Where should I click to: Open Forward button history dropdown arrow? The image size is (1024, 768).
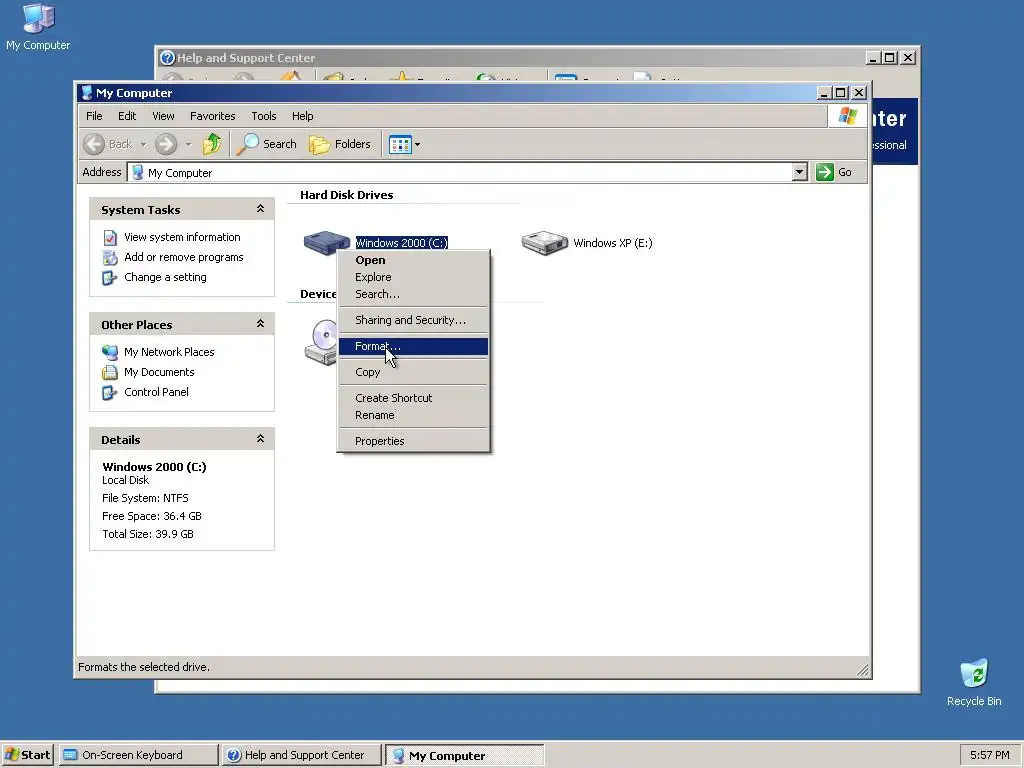pyautogui.click(x=188, y=144)
